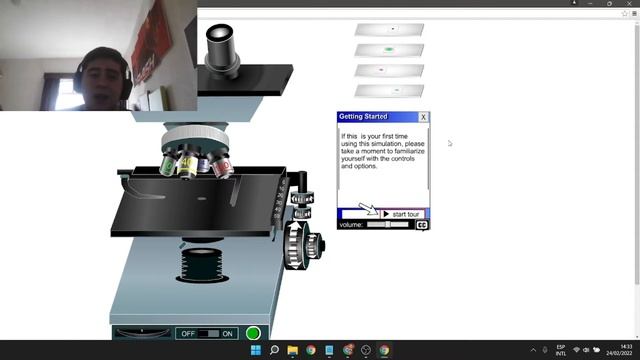The image size is (640, 360).
Task: Open Wi-Fi network settings in tray
Action: pos(576,350)
